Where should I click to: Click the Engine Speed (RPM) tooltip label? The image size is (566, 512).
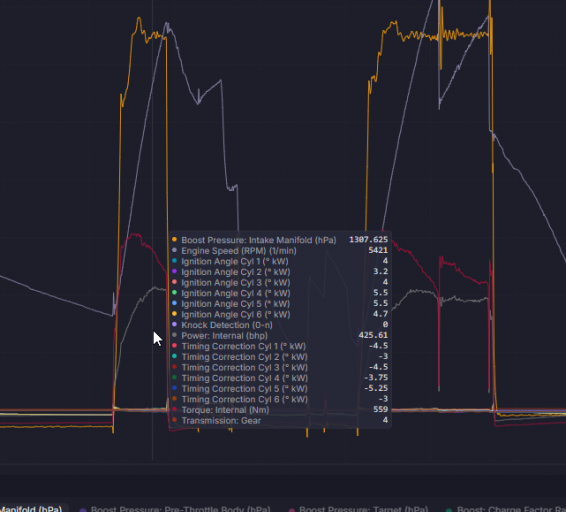(x=239, y=251)
